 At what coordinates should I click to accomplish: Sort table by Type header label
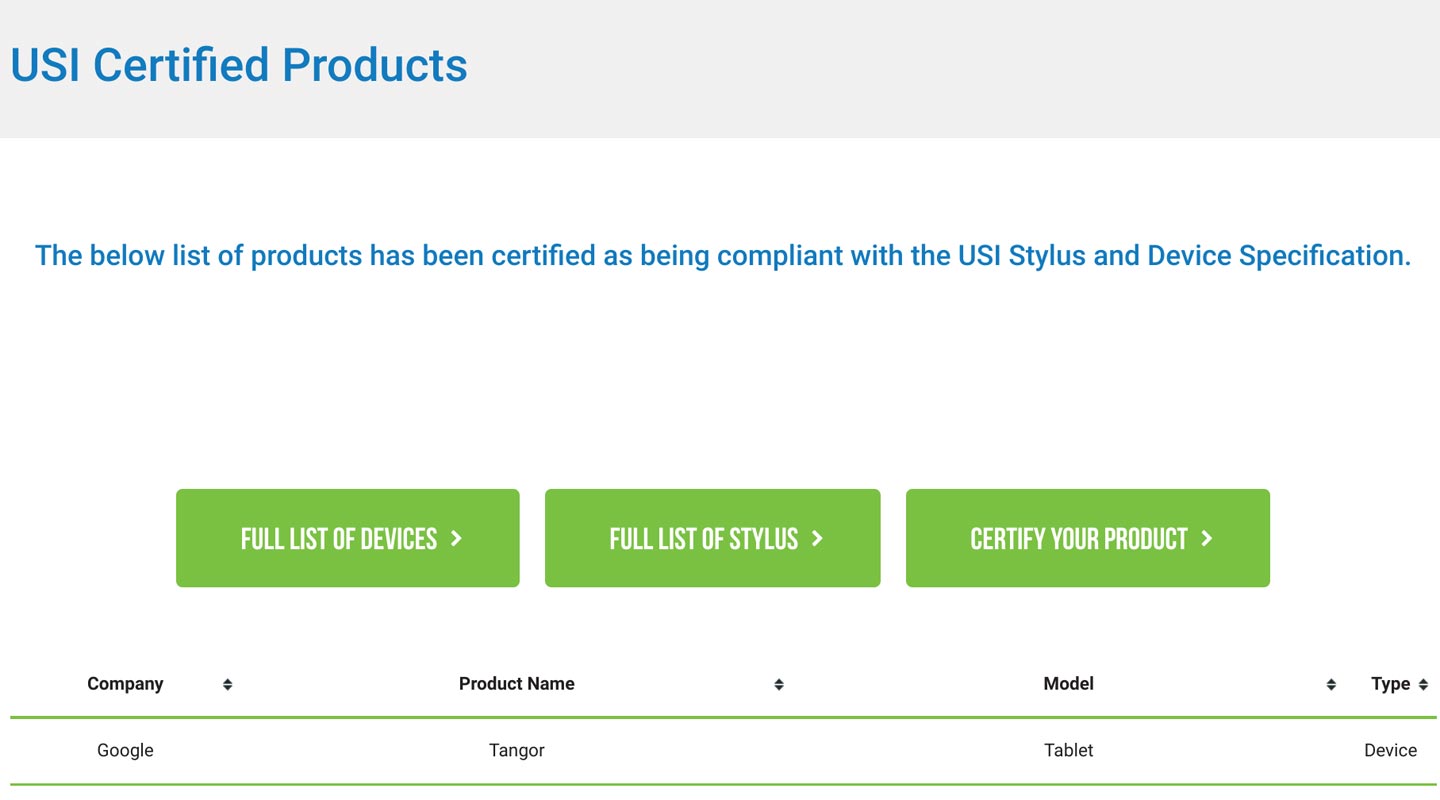tap(1390, 684)
